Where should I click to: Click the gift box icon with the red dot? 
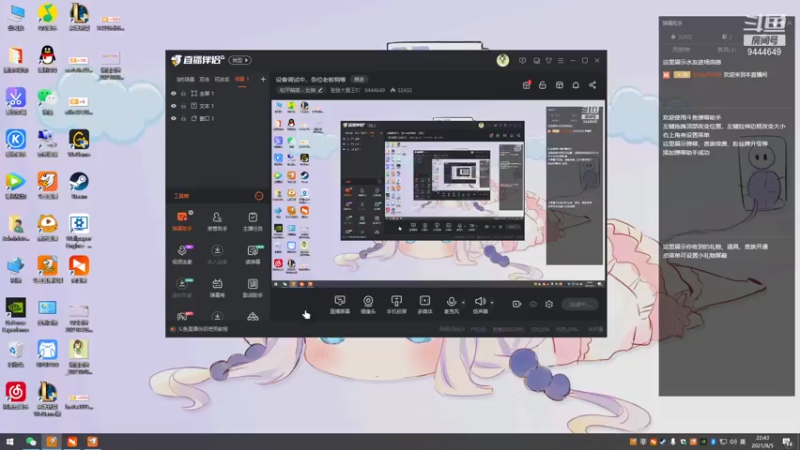[527, 85]
